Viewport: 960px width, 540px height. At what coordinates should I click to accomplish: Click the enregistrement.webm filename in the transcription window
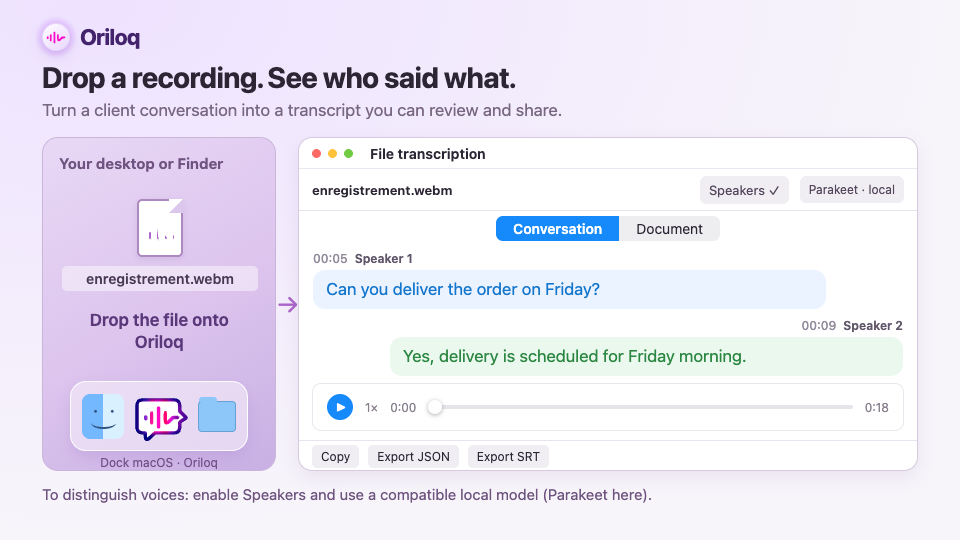[382, 190]
